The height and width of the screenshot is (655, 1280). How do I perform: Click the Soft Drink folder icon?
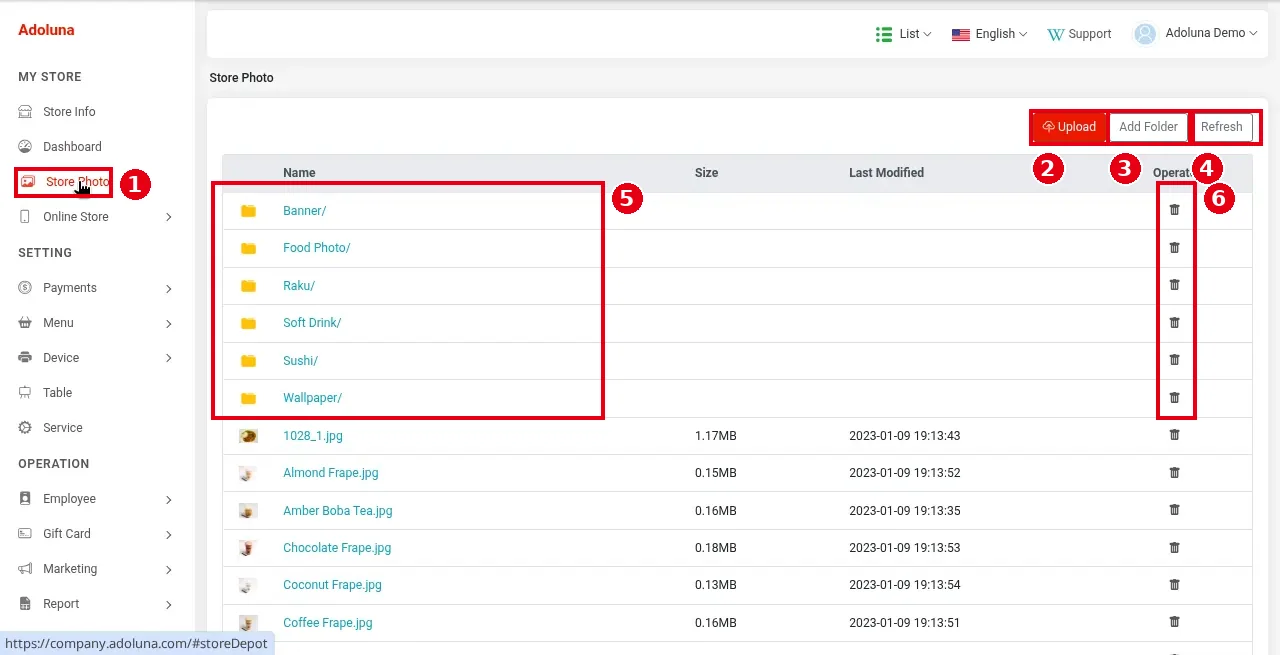248,323
